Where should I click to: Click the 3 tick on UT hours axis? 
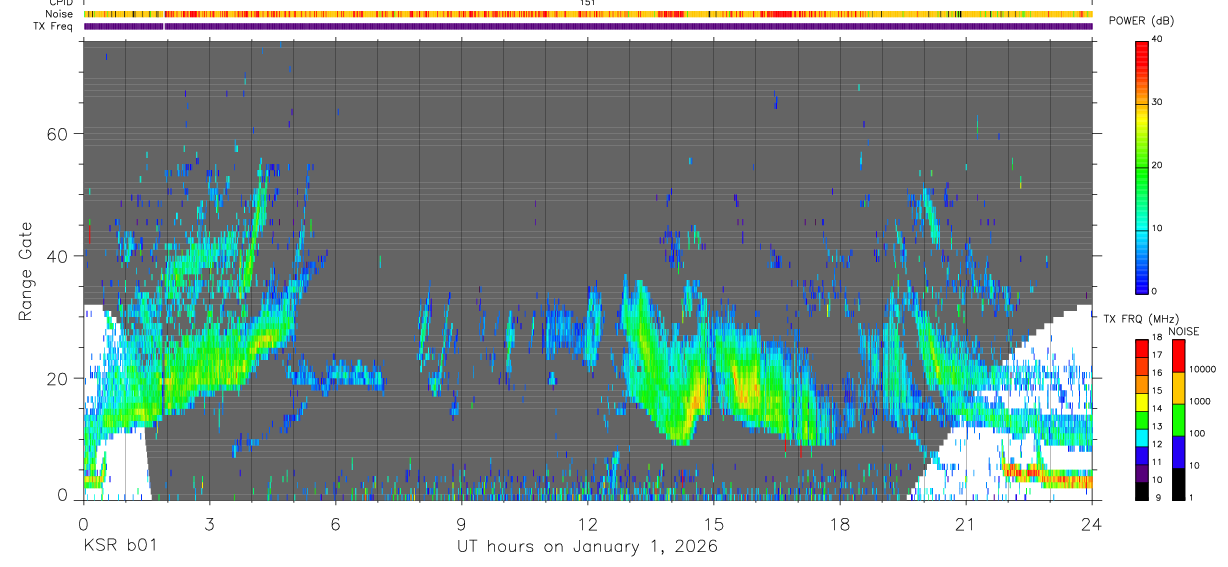click(209, 524)
